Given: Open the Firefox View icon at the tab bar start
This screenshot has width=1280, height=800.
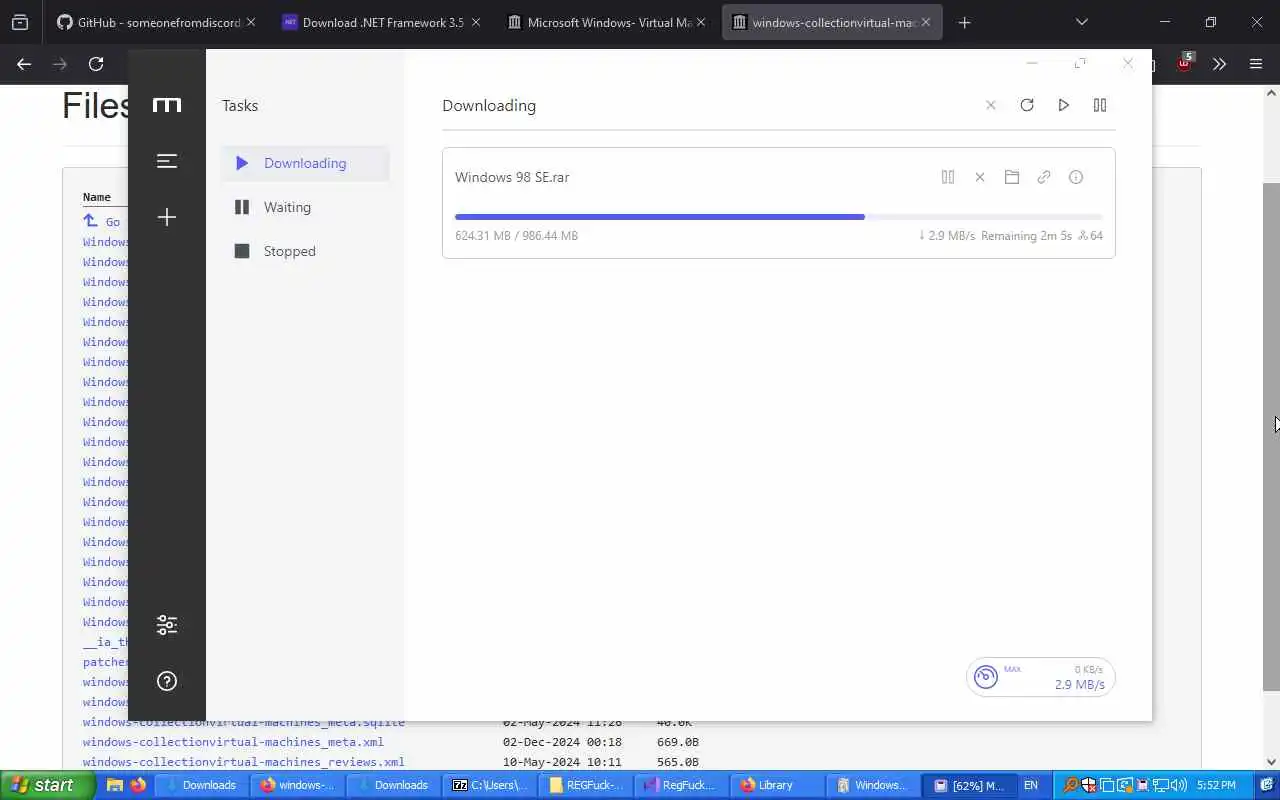Looking at the screenshot, I should (20, 22).
